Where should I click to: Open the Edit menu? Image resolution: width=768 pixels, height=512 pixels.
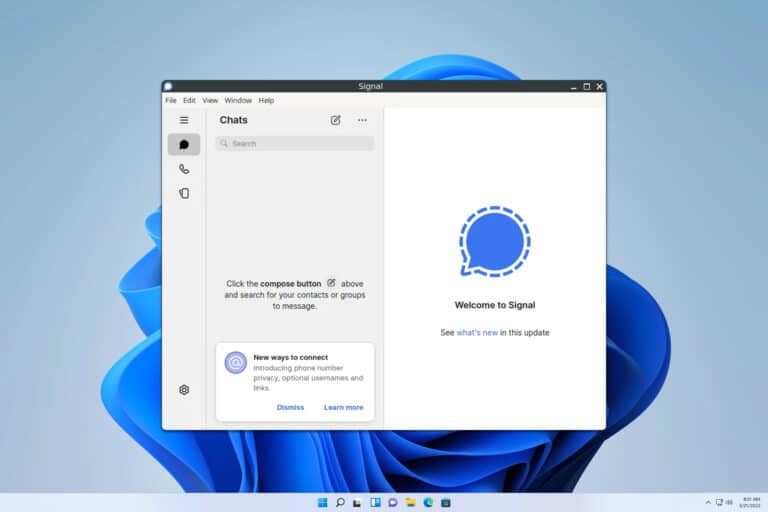coord(189,100)
